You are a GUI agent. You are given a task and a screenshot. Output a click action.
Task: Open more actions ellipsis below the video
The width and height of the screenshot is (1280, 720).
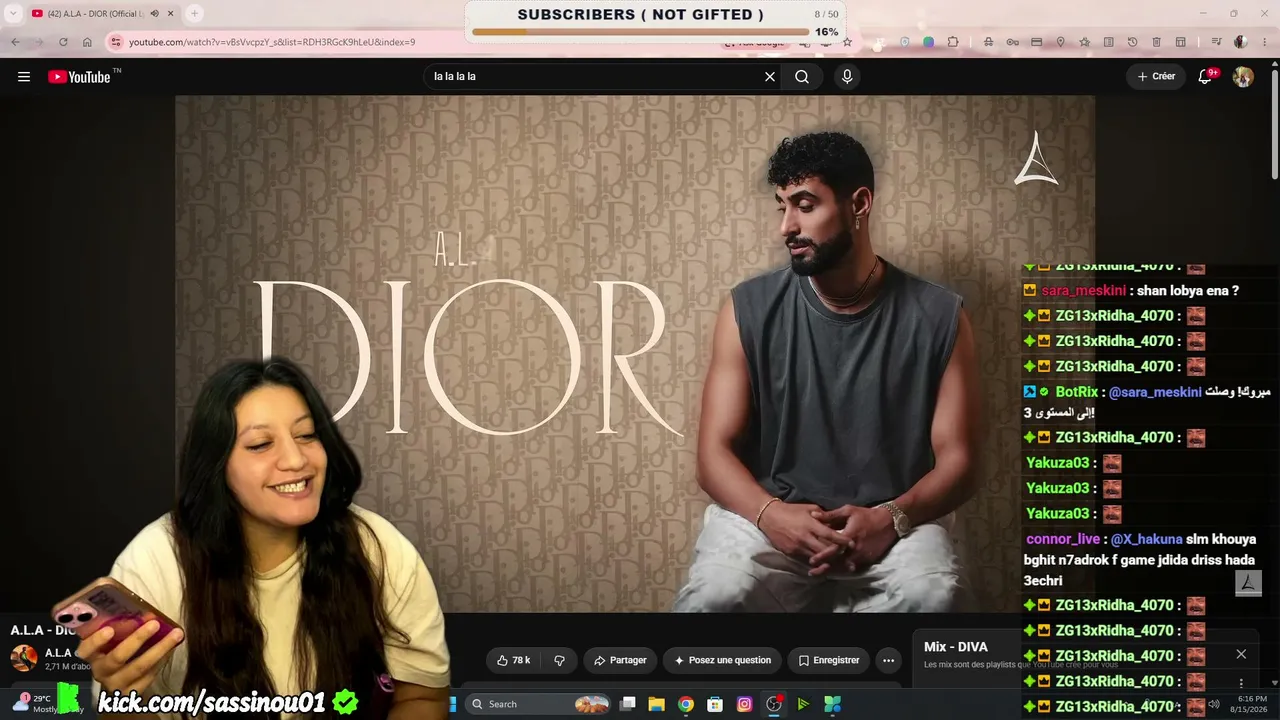pos(888,661)
